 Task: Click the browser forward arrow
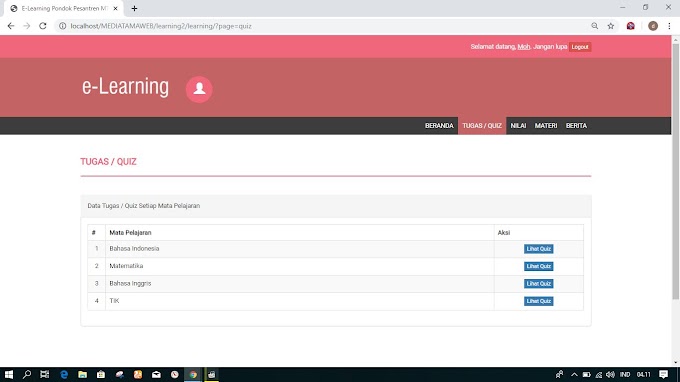tap(26, 26)
